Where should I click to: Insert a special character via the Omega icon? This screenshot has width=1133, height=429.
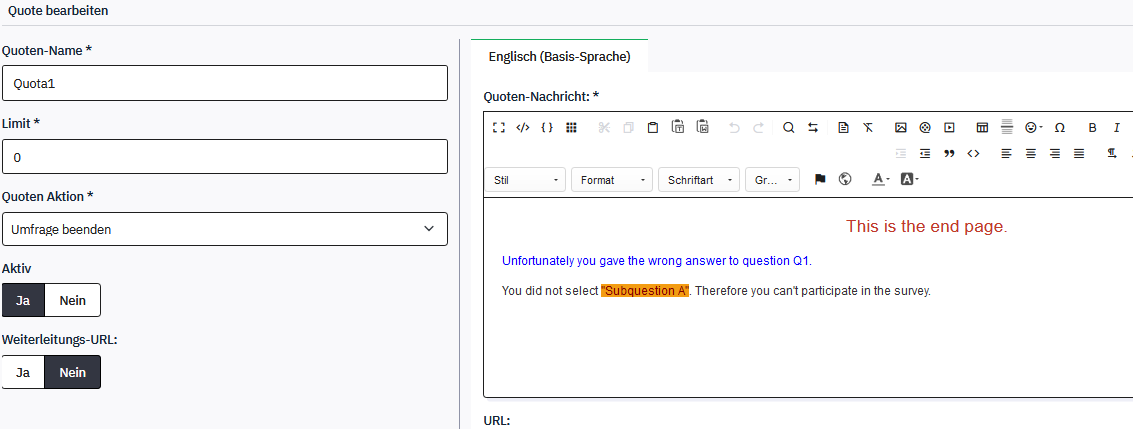(x=1060, y=127)
